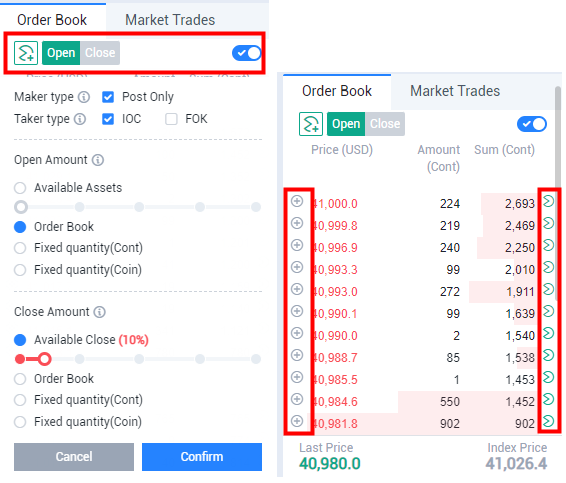Choose Fixed quantity(Coin) under Close Amount
This screenshot has width=566, height=483.
[20, 422]
